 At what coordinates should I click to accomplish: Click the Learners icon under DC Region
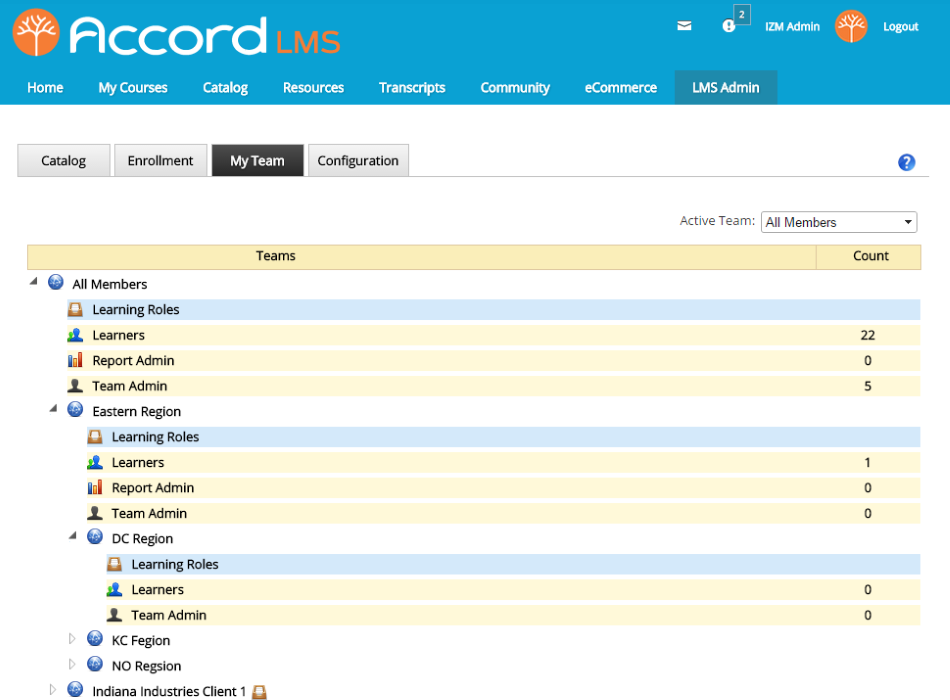point(115,590)
